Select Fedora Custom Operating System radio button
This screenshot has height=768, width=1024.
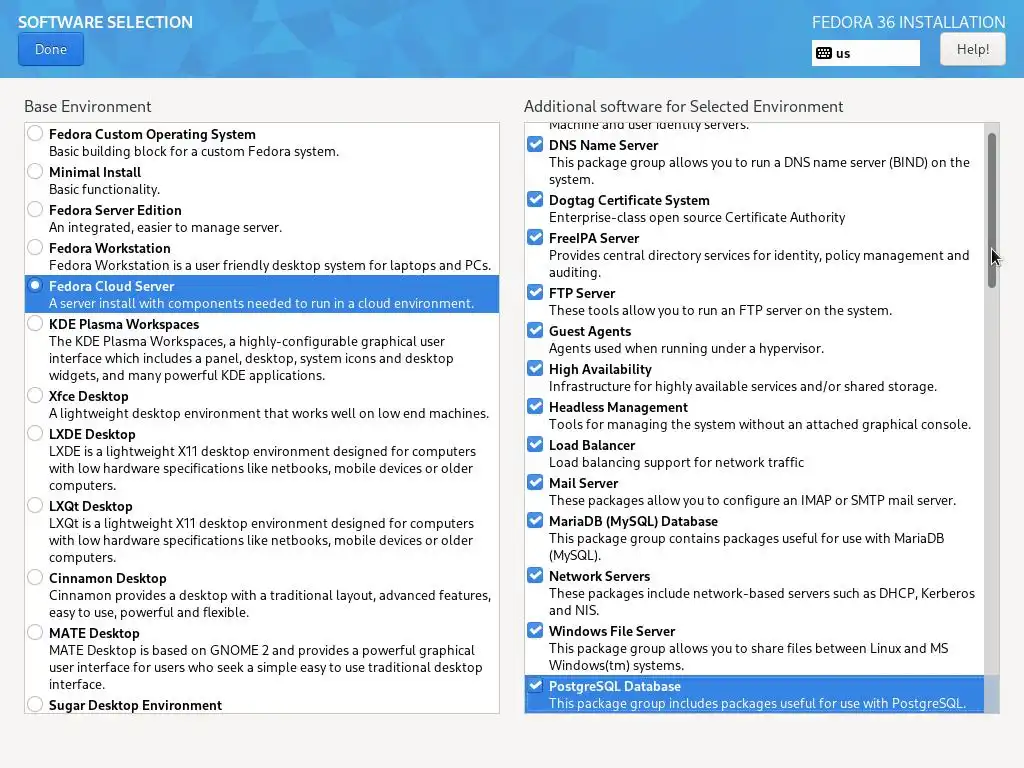point(35,134)
